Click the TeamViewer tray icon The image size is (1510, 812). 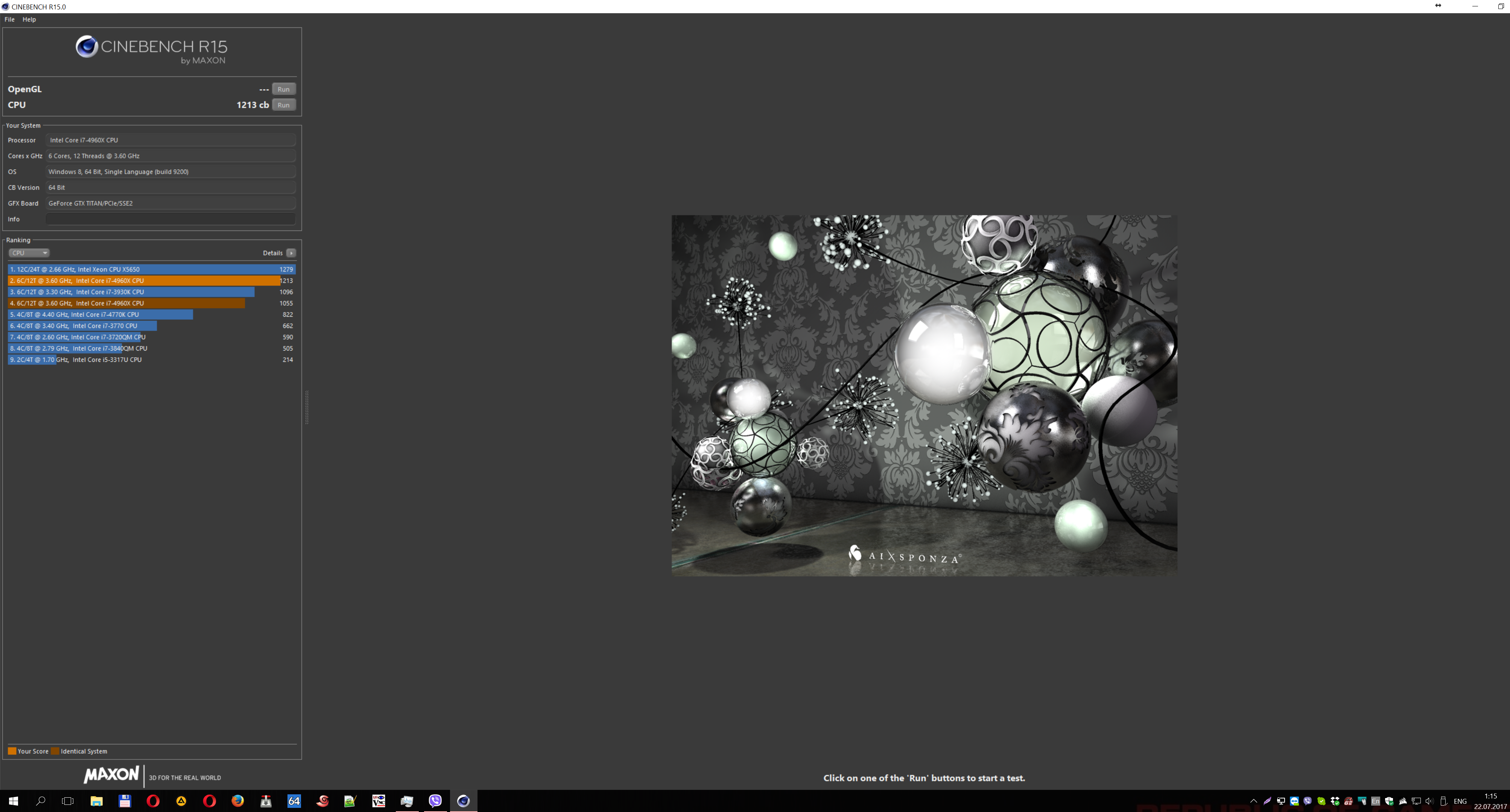point(1294,801)
